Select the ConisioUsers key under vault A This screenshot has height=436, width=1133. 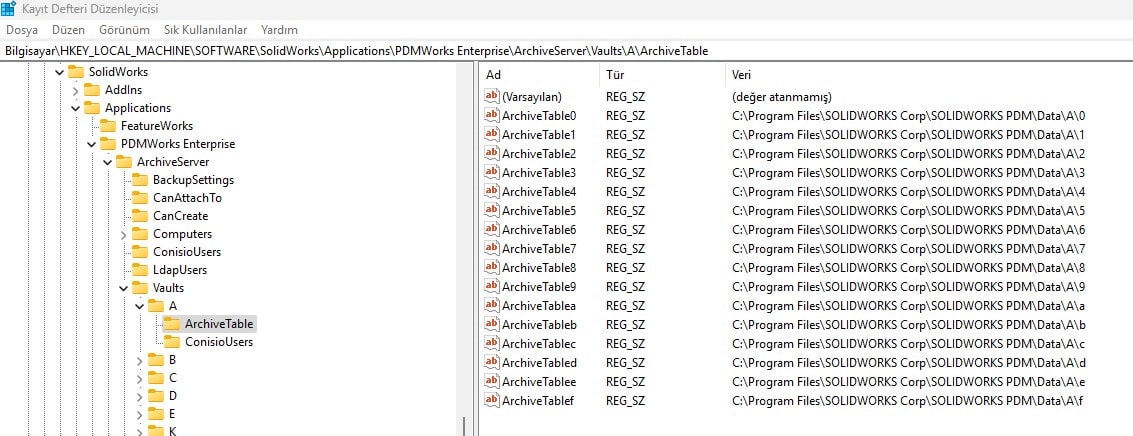[x=219, y=342]
